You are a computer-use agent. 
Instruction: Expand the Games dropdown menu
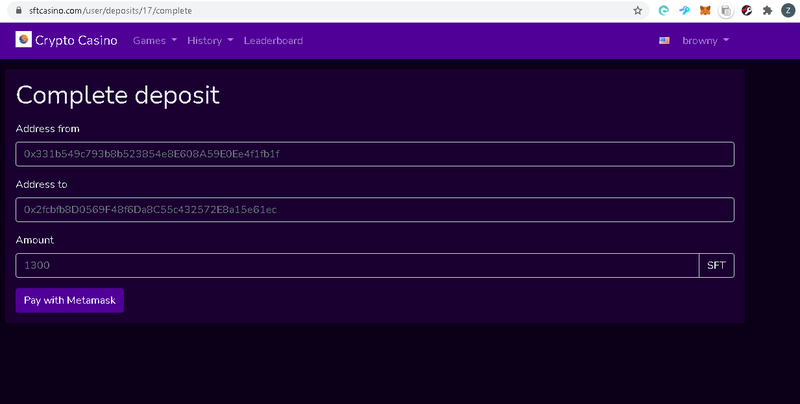point(155,40)
